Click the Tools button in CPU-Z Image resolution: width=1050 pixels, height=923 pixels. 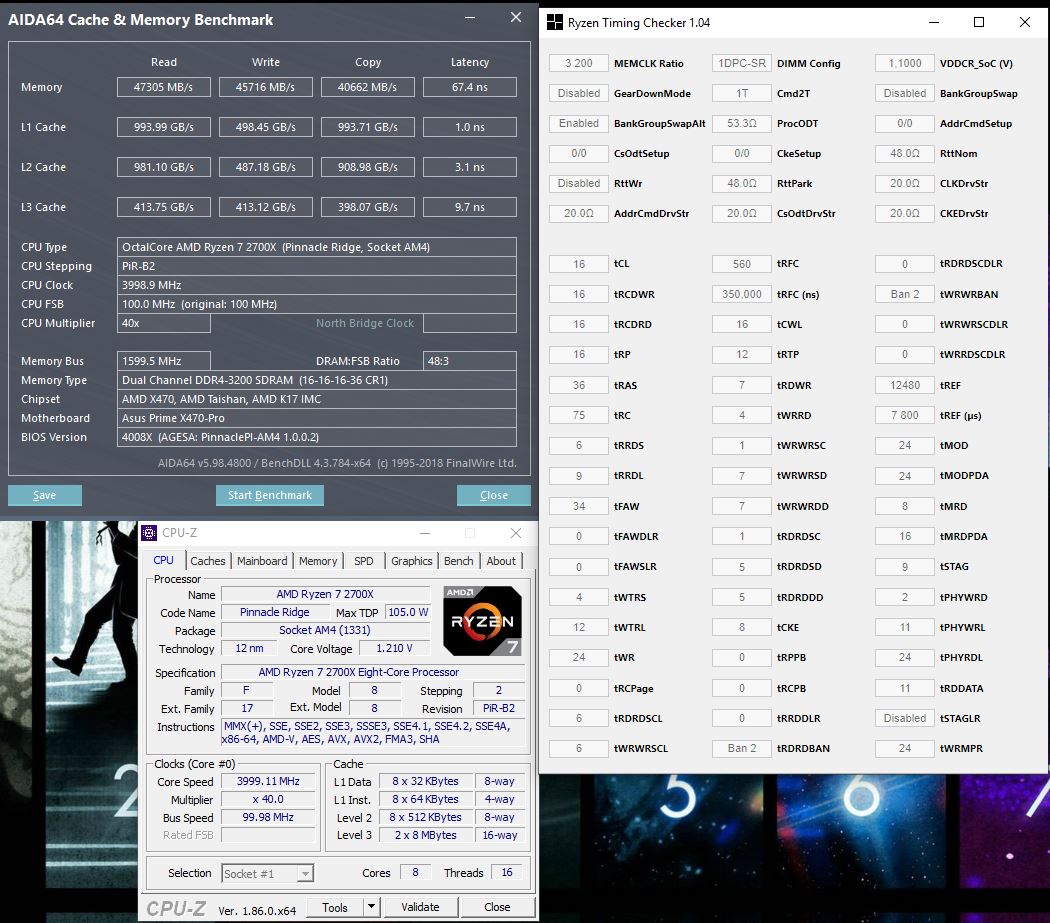point(335,907)
